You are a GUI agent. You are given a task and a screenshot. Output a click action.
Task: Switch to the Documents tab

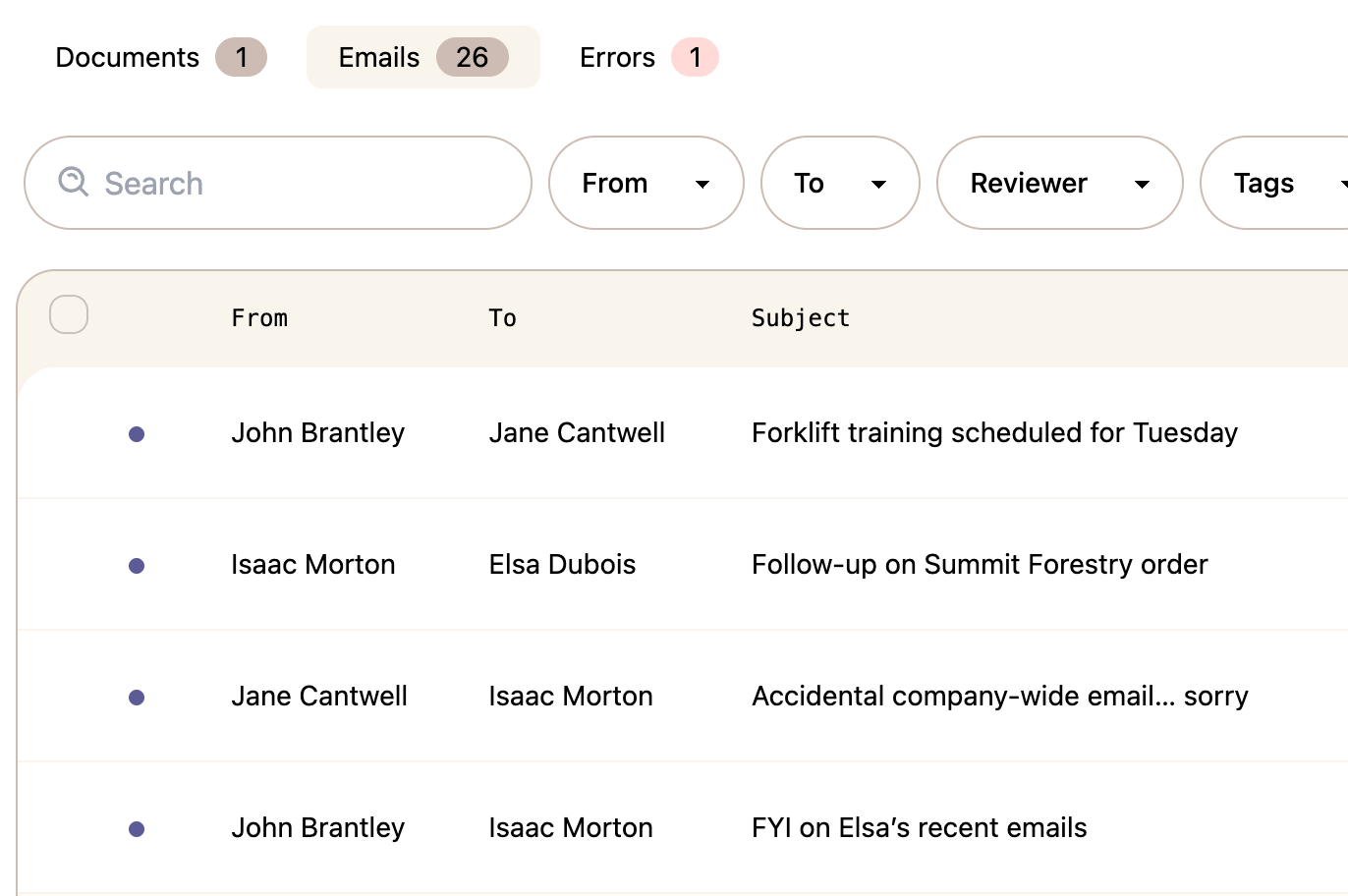pyautogui.click(x=160, y=57)
